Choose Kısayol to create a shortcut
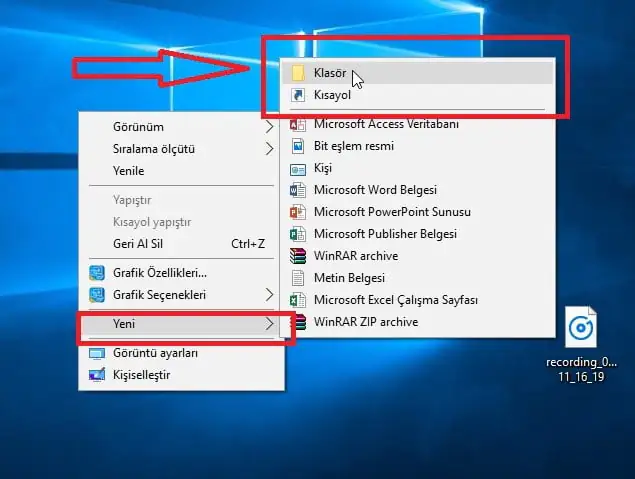This screenshot has height=479, width=635. [x=418, y=95]
